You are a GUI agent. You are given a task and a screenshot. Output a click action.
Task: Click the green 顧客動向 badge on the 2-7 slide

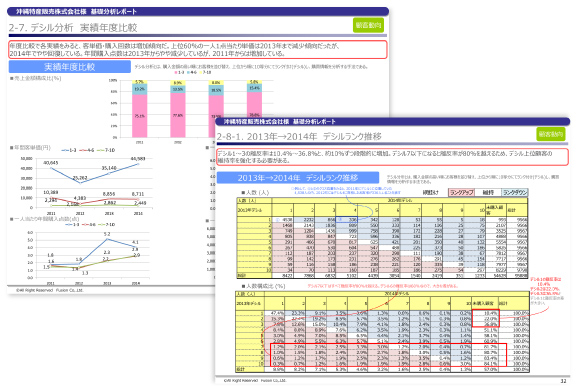coord(368,25)
